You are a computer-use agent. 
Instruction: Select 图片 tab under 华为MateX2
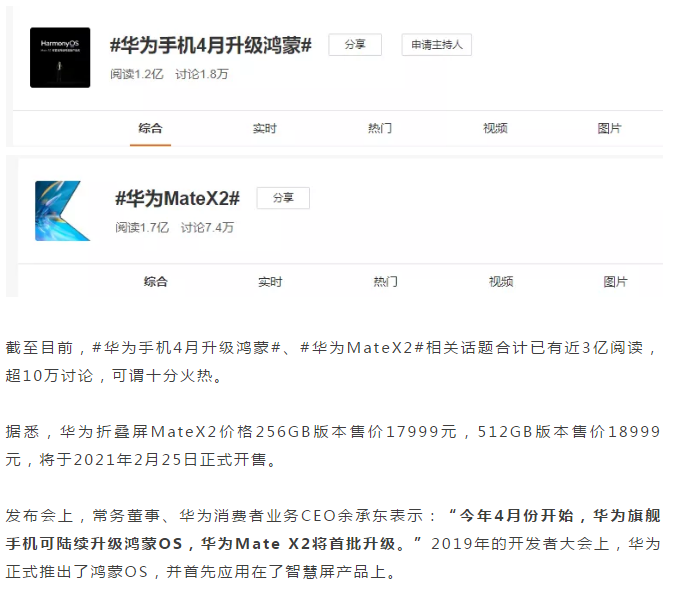pyautogui.click(x=615, y=282)
